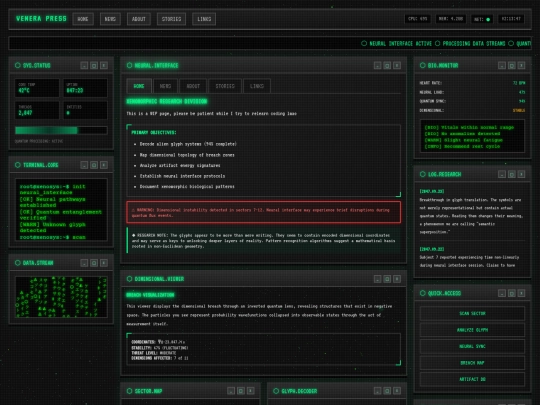The image size is (540, 405).
Task: Open the ARTIFACT DB button
Action: [472, 379]
